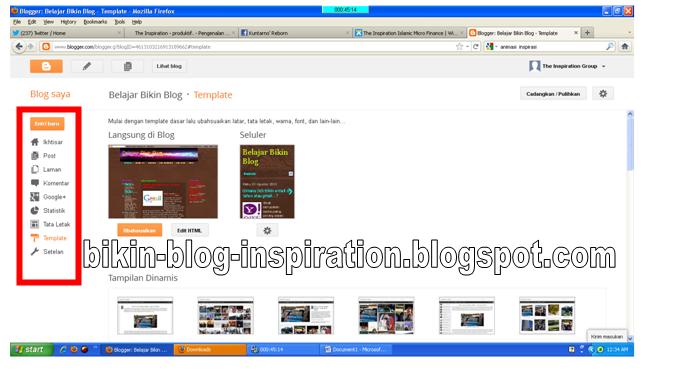This screenshot has height=388, width=683.
Task: Go to the browser home page
Action: click(625, 46)
